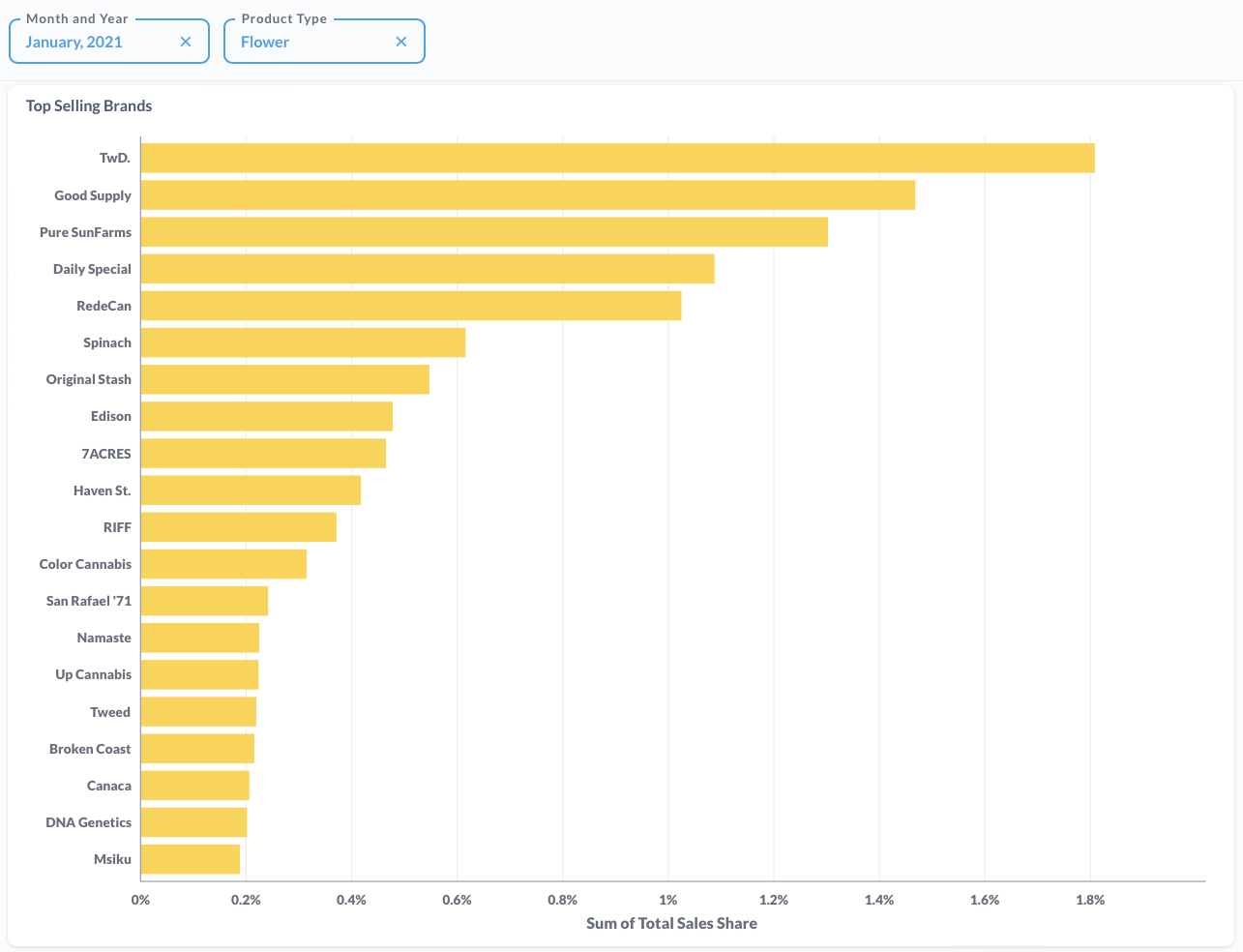Select the Haven St. bar
Image resolution: width=1243 pixels, height=952 pixels.
251,491
